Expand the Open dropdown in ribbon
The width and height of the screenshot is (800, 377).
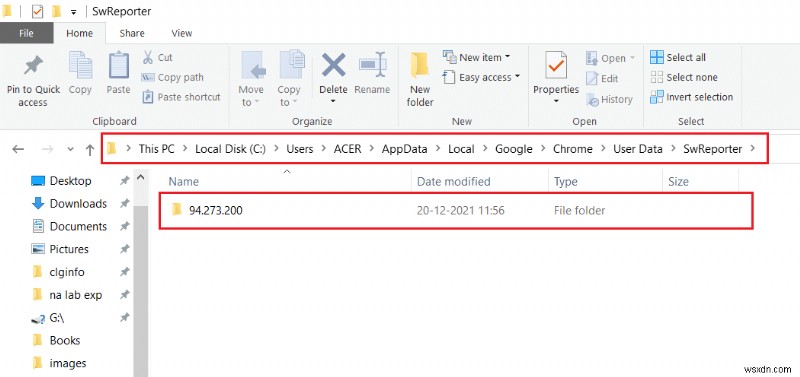[x=632, y=58]
